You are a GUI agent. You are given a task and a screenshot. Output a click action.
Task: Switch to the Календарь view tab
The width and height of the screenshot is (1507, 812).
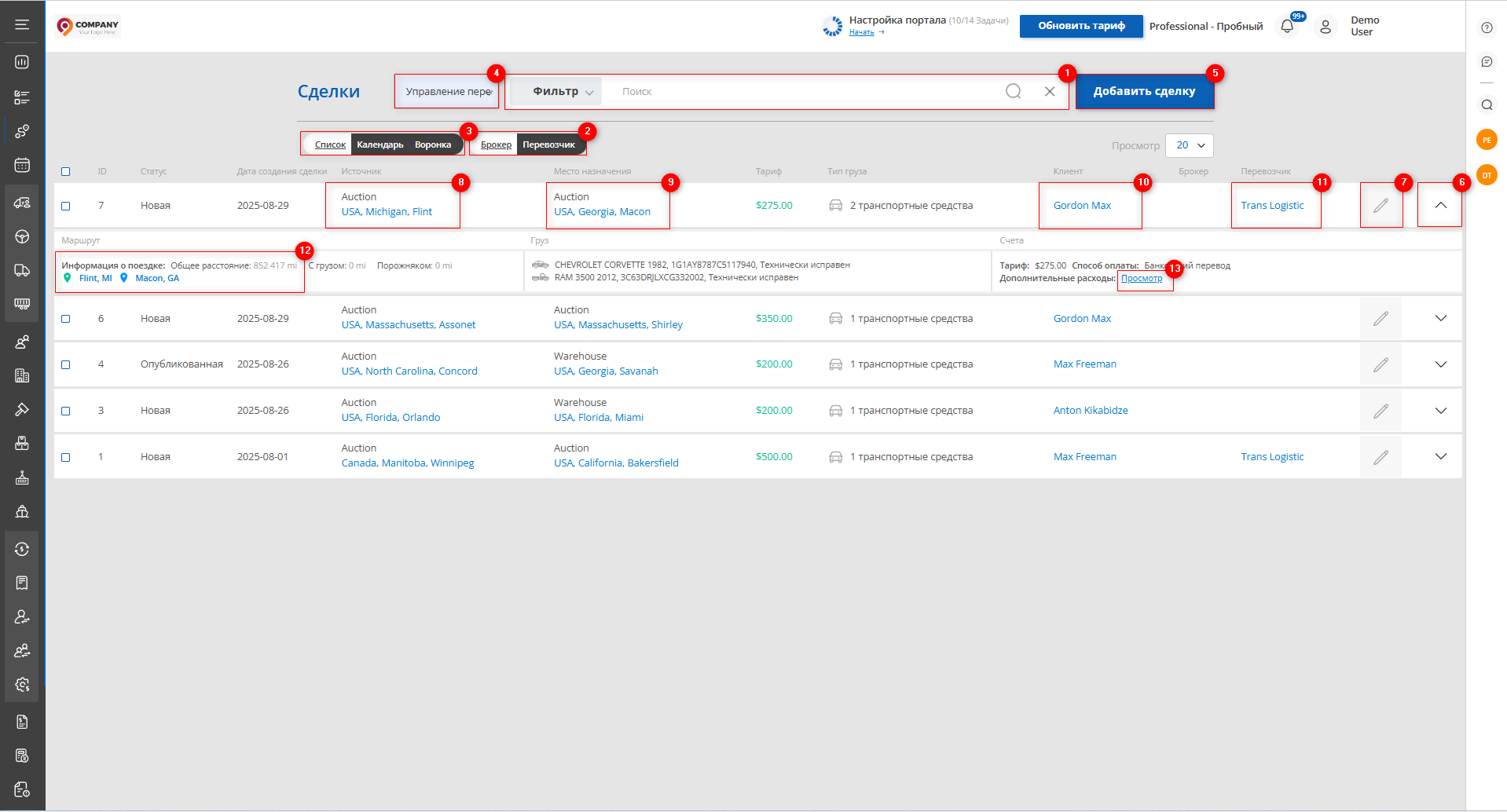(x=380, y=144)
